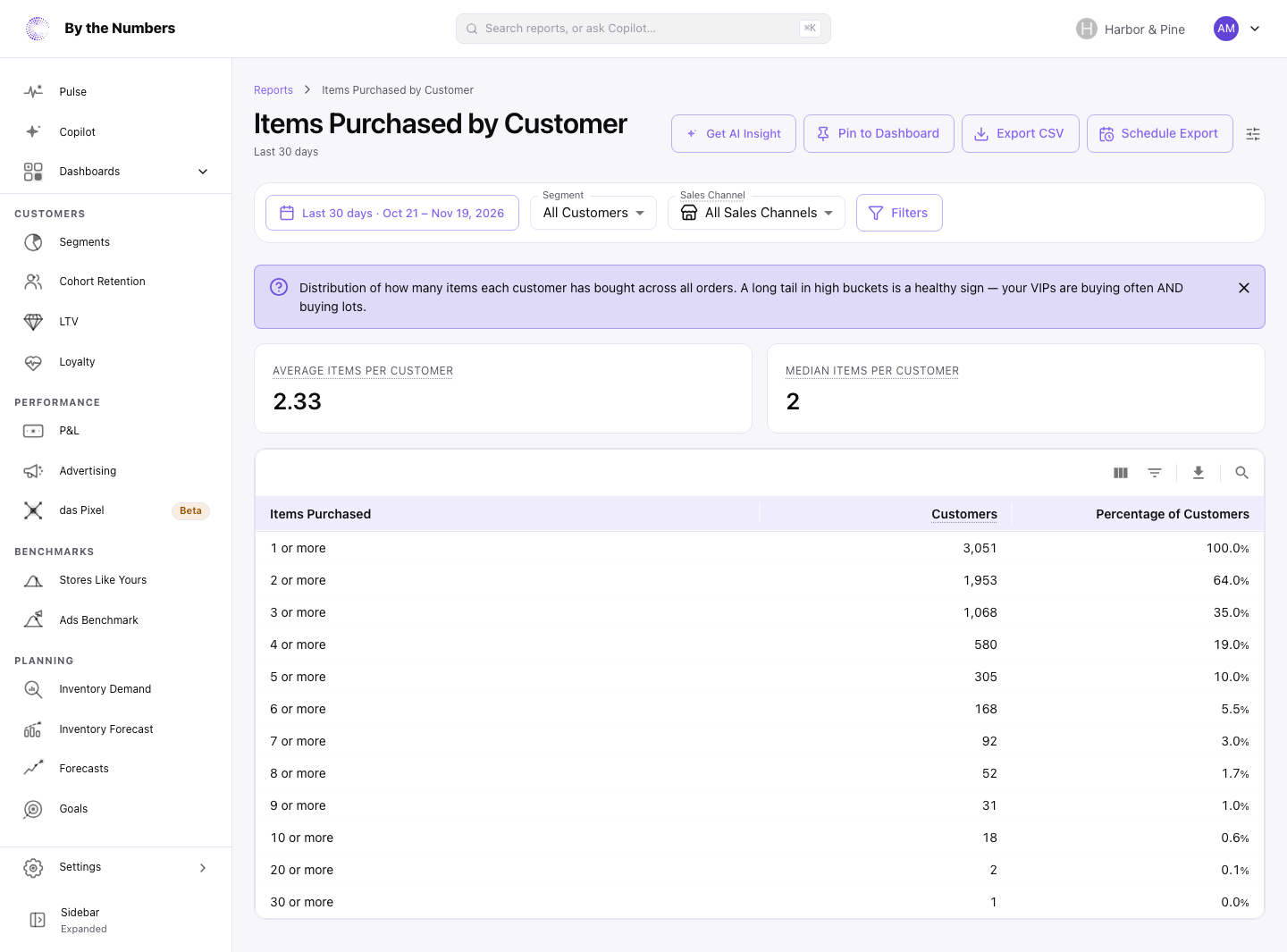Open table column settings icon
1287x952 pixels.
(x=1121, y=473)
